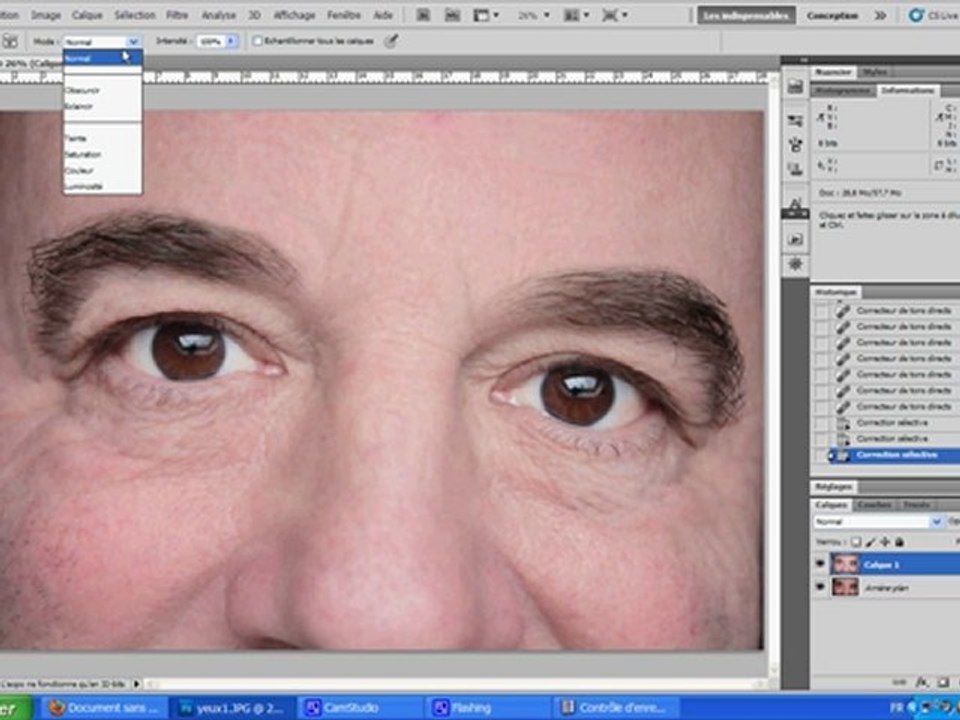Switch to the Tracés tab

917,504
